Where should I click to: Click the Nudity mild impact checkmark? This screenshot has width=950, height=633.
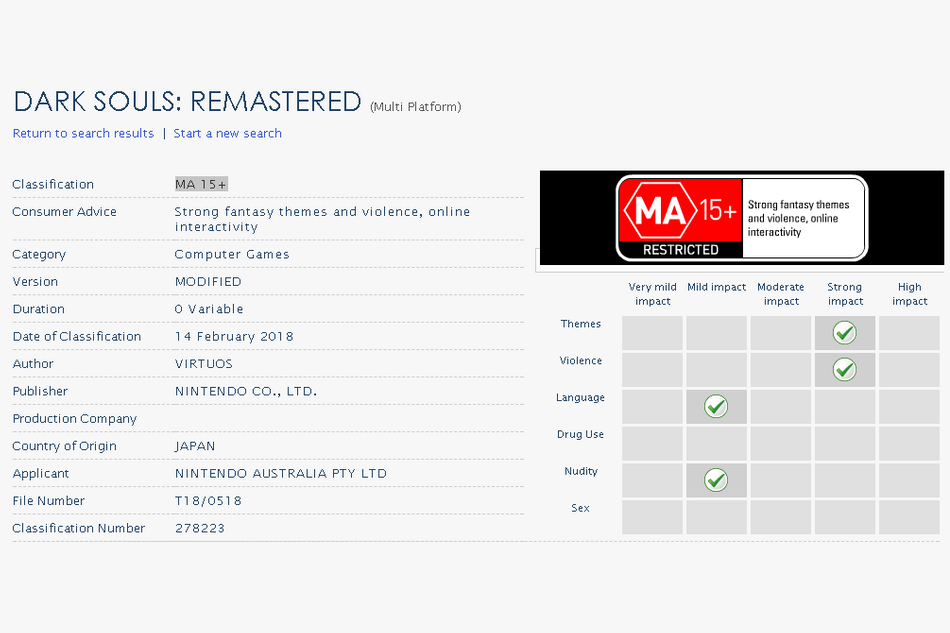coord(716,480)
